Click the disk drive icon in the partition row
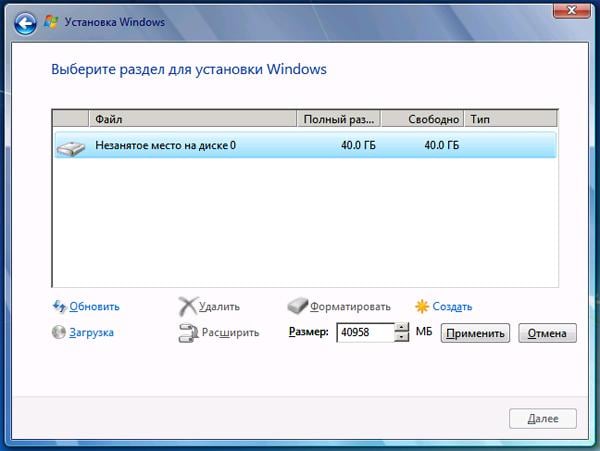Image resolution: width=600 pixels, height=451 pixels. (x=71, y=148)
